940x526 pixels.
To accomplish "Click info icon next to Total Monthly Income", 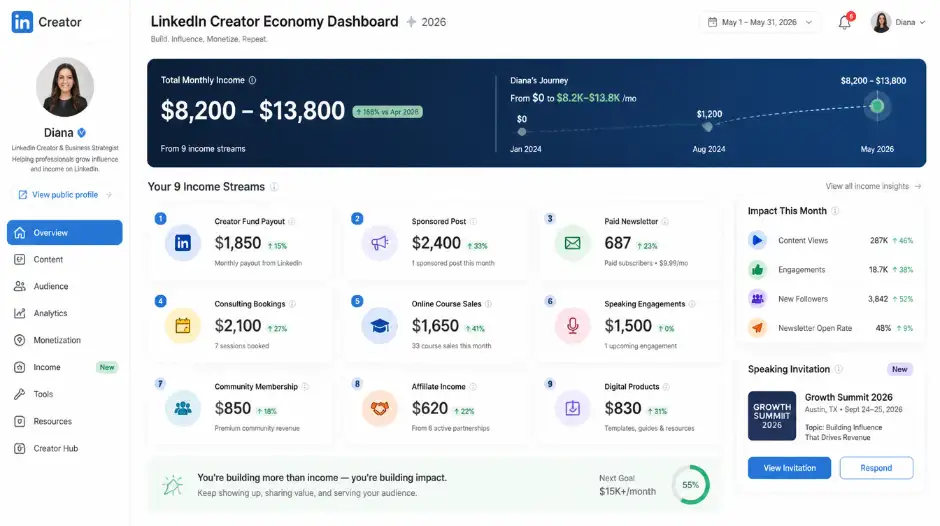I will (x=252, y=80).
